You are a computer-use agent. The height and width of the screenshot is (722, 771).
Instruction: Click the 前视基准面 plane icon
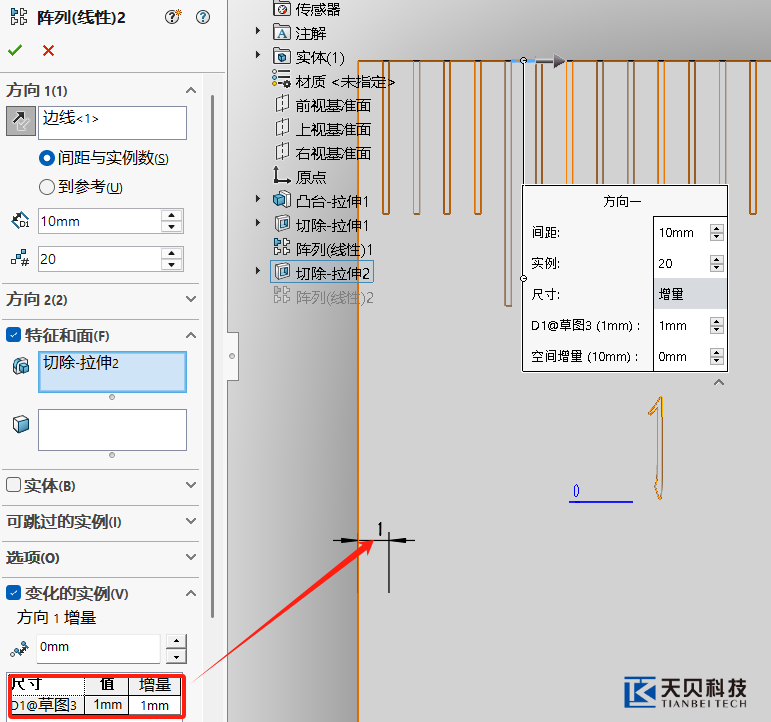[282, 104]
